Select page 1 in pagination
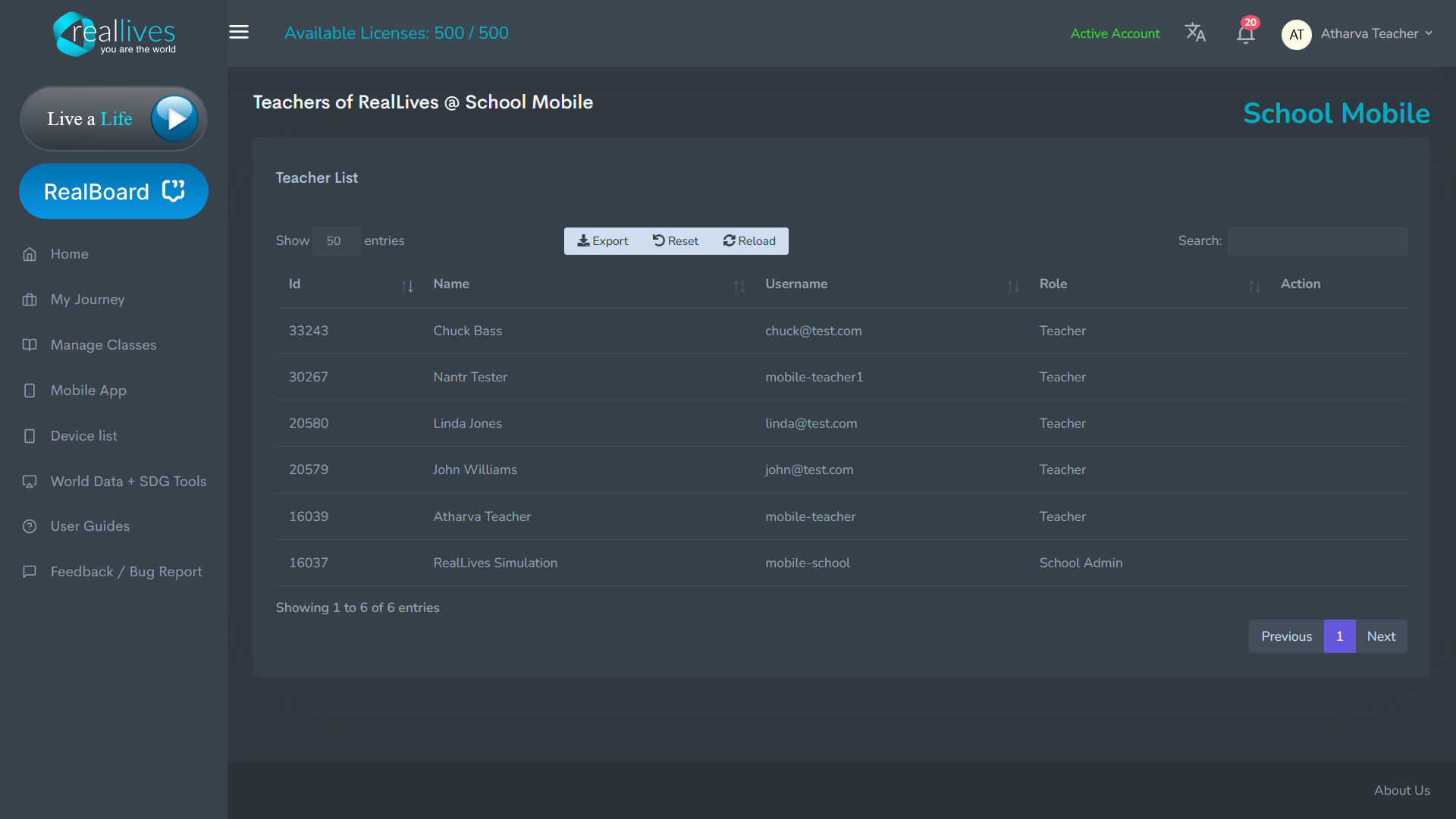Viewport: 1456px width, 819px height. pyautogui.click(x=1339, y=637)
